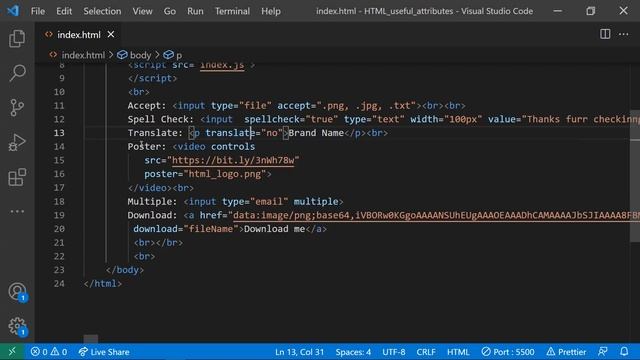This screenshot has width=640, height=360.
Task: Click index.html in the breadcrumb
Action: coord(83,55)
